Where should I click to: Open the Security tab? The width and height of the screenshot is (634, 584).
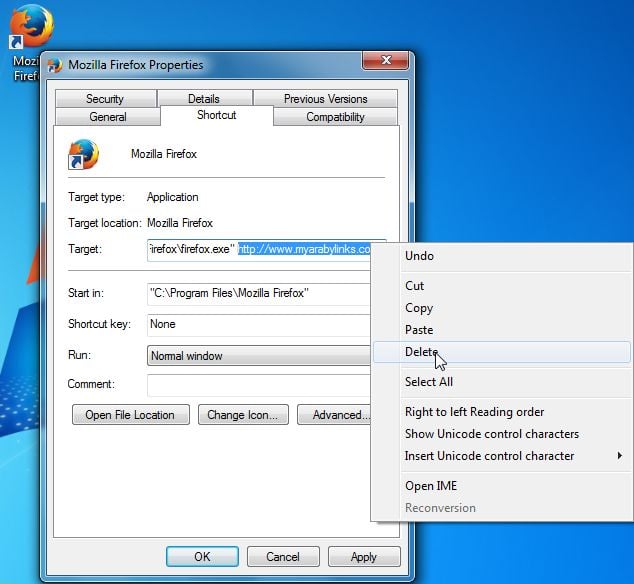[106, 99]
